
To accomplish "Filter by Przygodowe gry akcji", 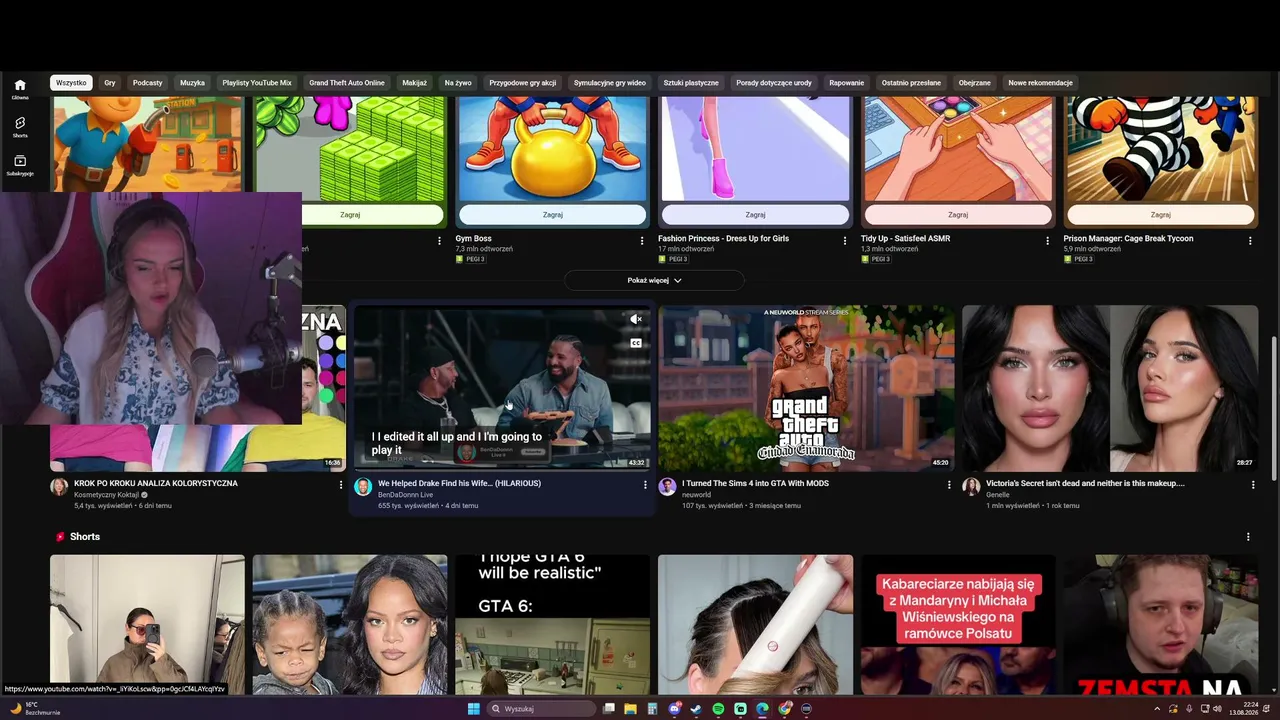I will 522,83.
